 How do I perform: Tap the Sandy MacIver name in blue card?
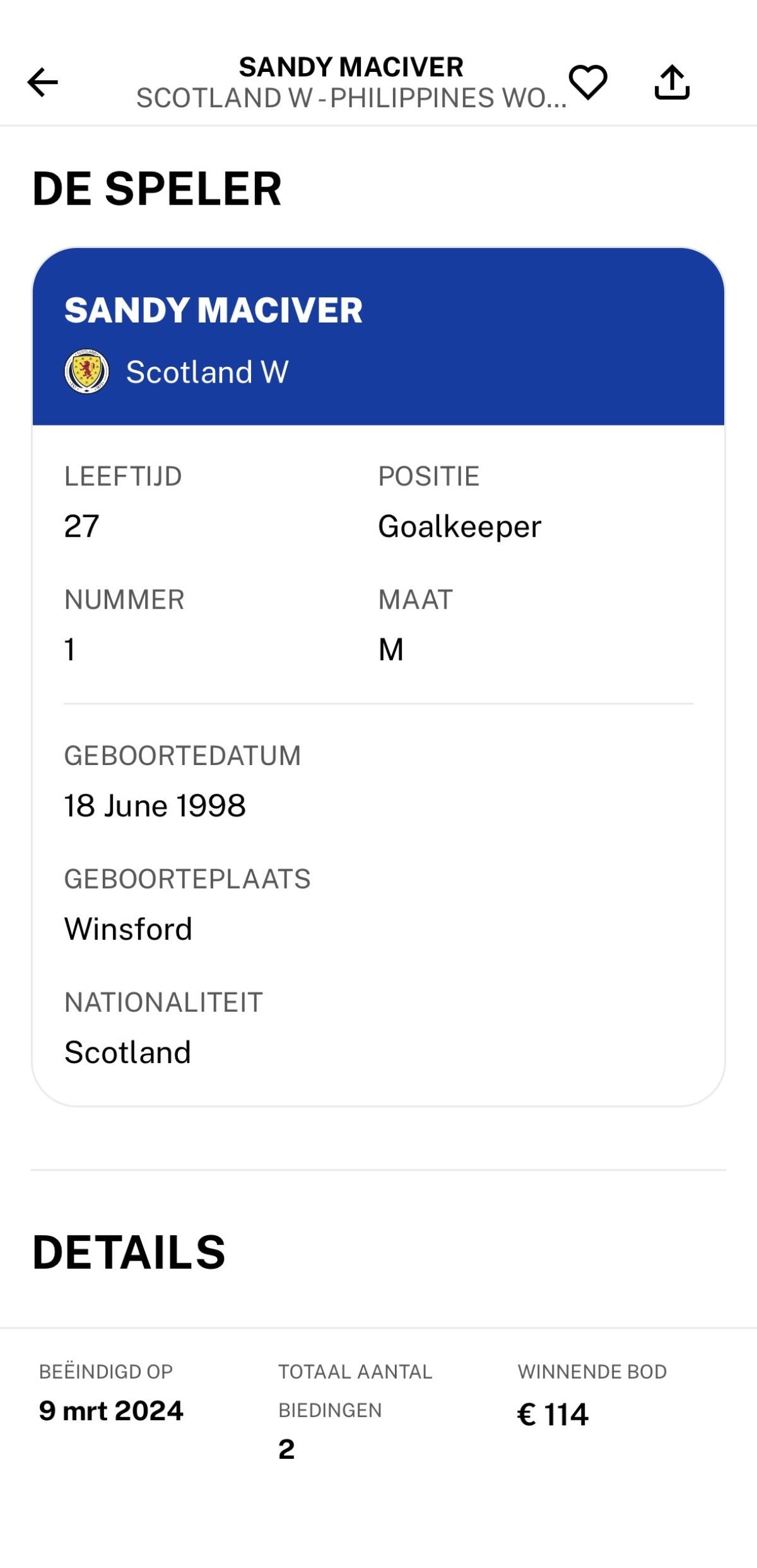click(x=213, y=310)
